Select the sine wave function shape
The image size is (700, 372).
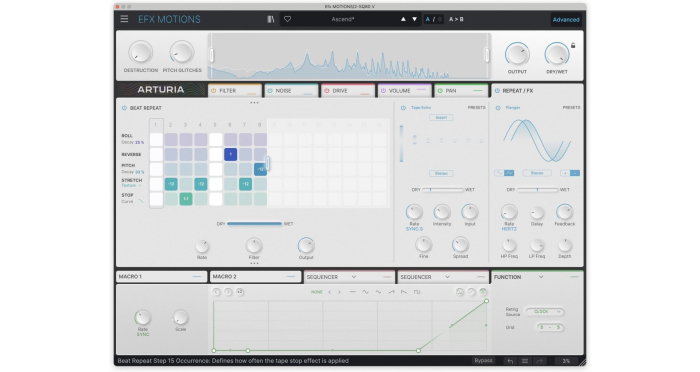click(365, 292)
